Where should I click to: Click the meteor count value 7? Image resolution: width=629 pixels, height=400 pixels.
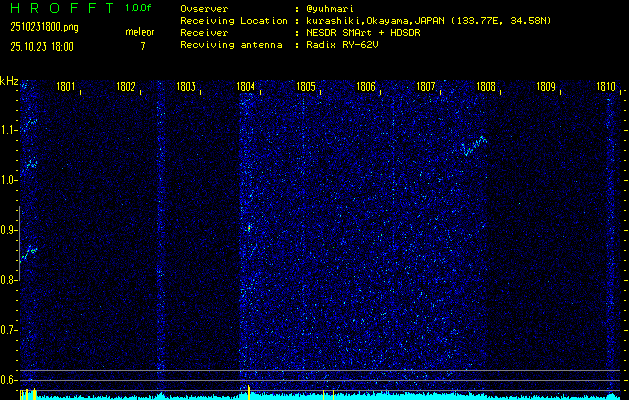tap(143, 46)
